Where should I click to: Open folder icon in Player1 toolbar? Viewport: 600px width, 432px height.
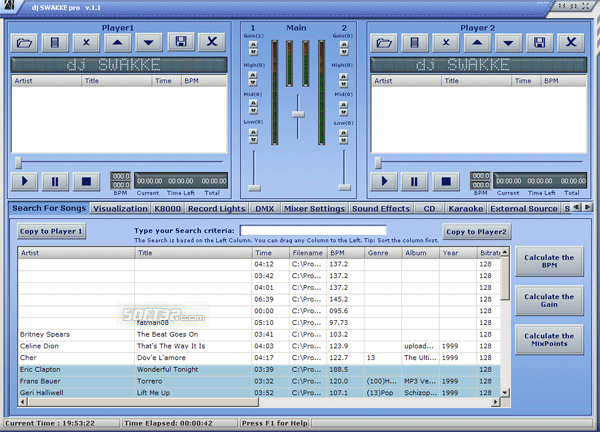[24, 42]
